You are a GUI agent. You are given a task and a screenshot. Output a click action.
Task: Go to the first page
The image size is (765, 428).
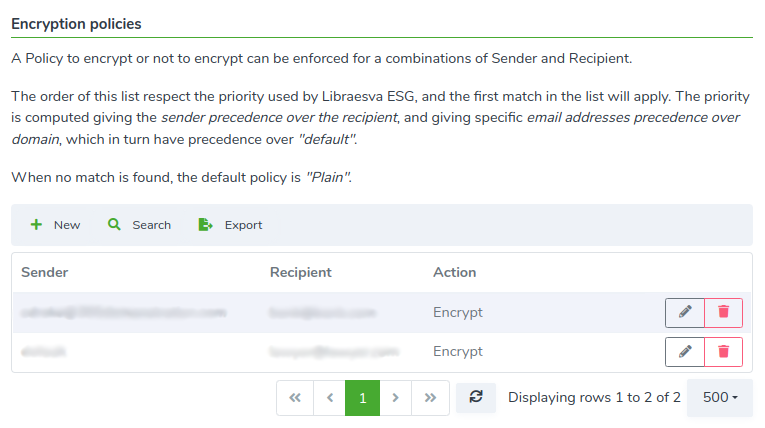point(295,398)
